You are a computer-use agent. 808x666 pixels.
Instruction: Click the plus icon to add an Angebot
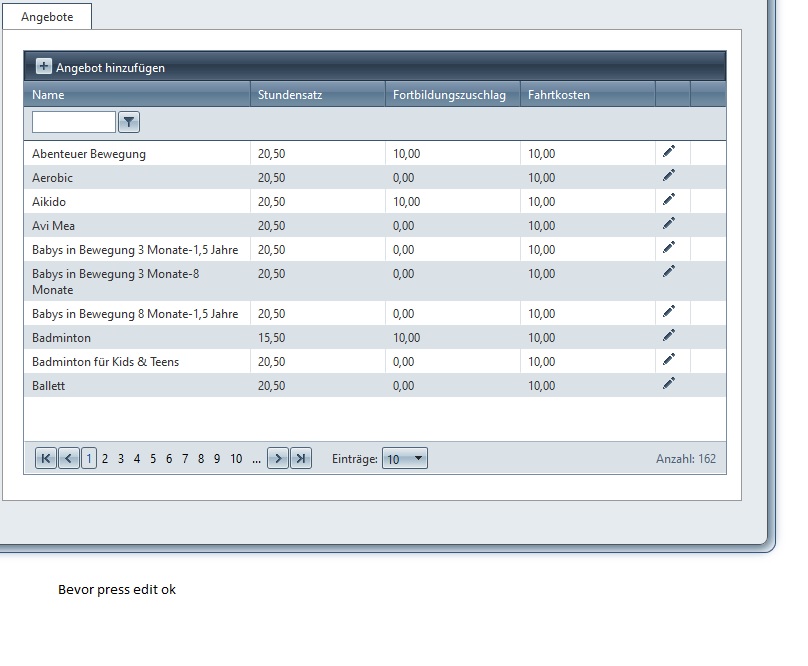coord(44,66)
